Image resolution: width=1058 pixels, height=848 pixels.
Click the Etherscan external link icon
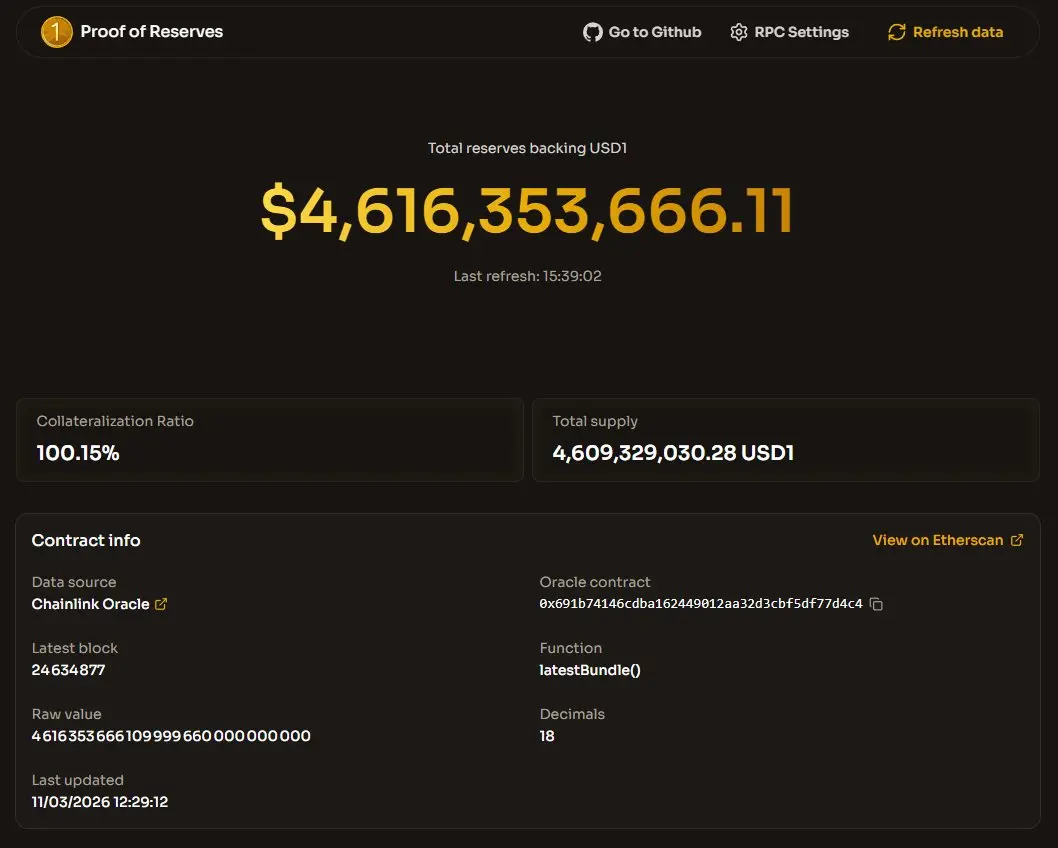coord(1017,540)
